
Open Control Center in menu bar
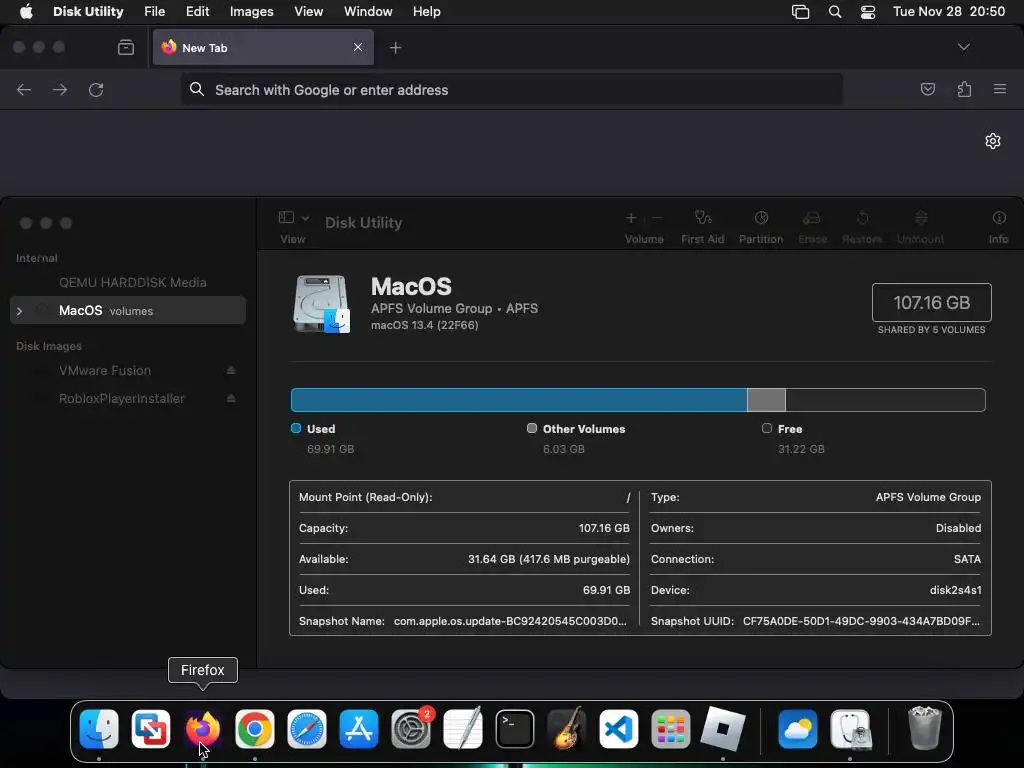tap(868, 12)
